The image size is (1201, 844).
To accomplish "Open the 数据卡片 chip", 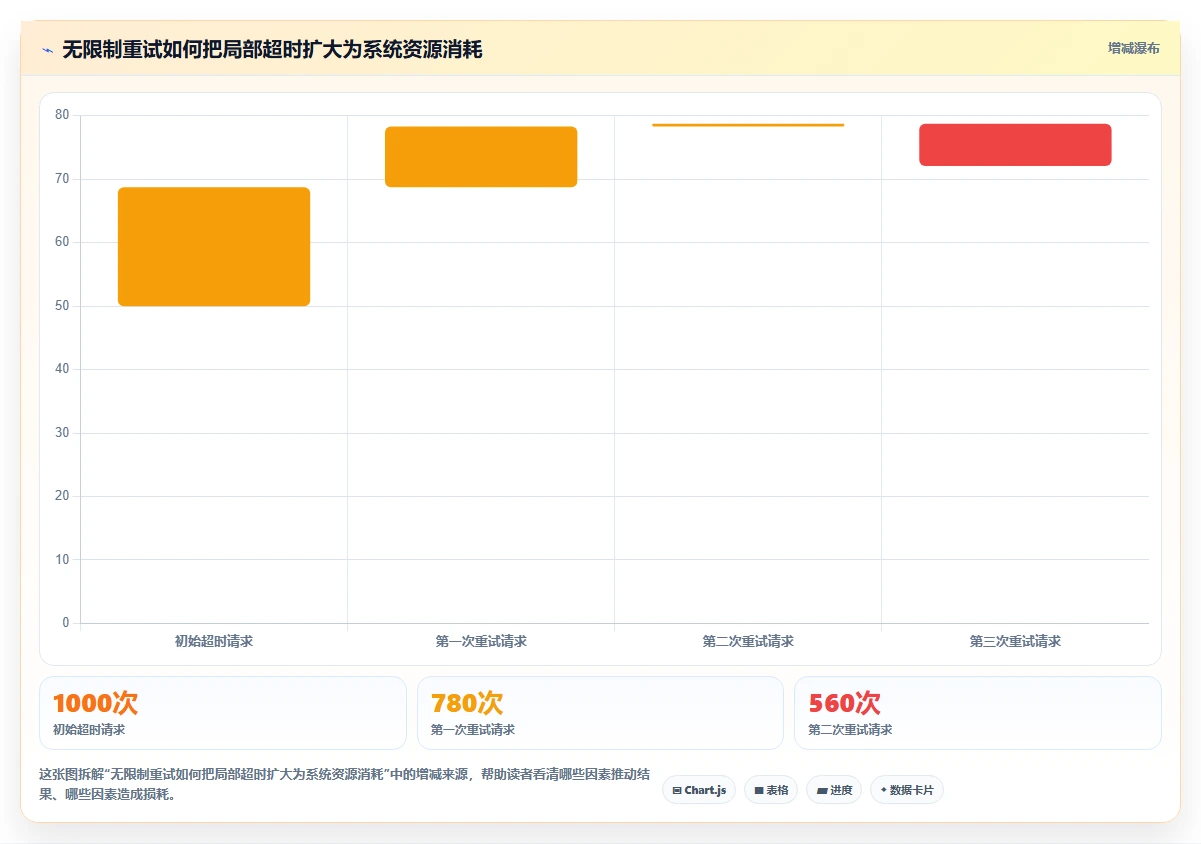I will pyautogui.click(x=907, y=790).
